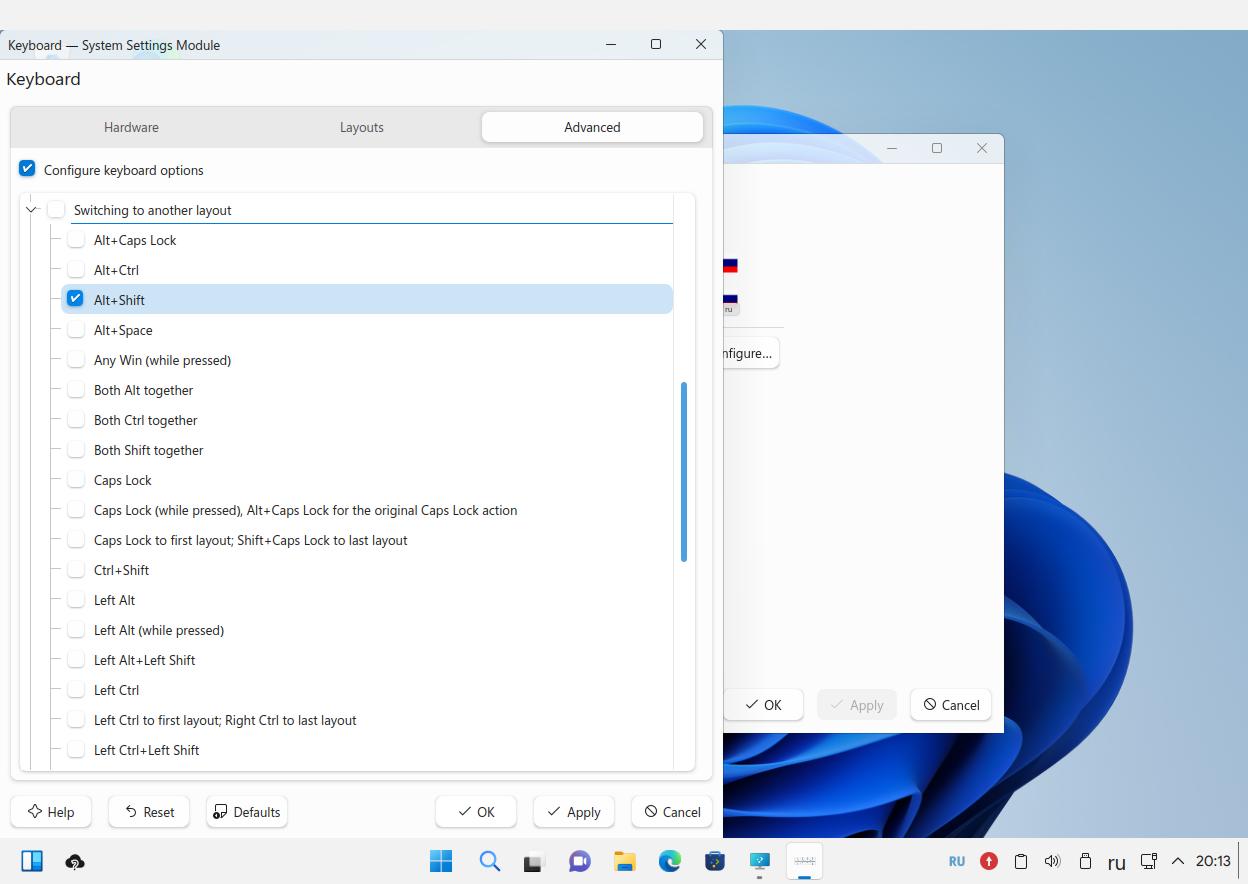
Task: Open the chat app icon on taskbar
Action: [x=579, y=861]
